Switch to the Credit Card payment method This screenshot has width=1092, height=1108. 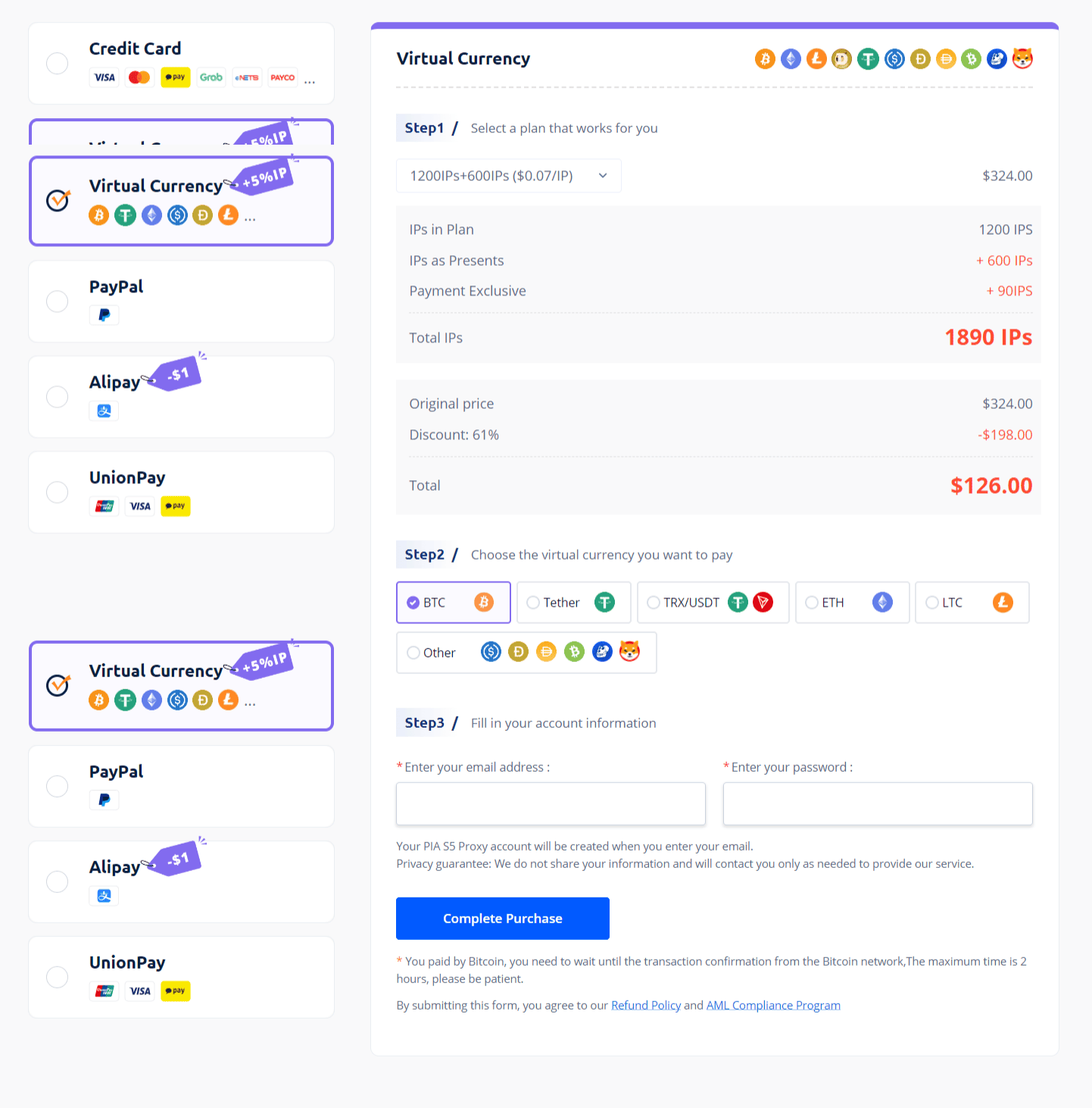[x=58, y=64]
